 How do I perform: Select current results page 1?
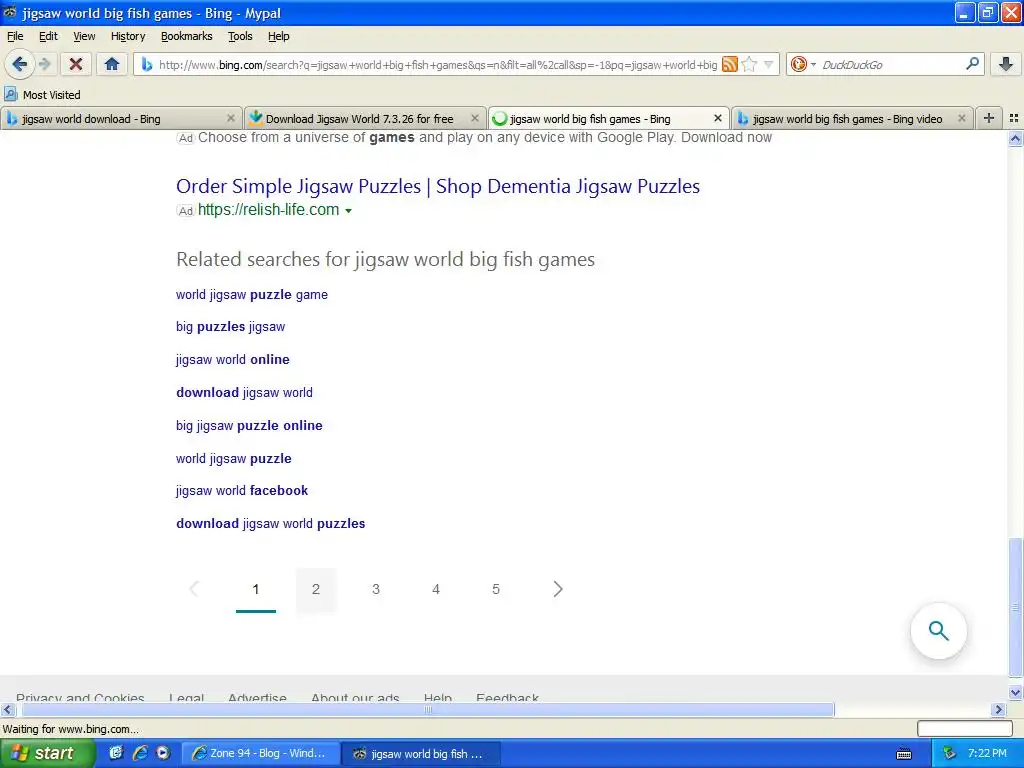[256, 590]
